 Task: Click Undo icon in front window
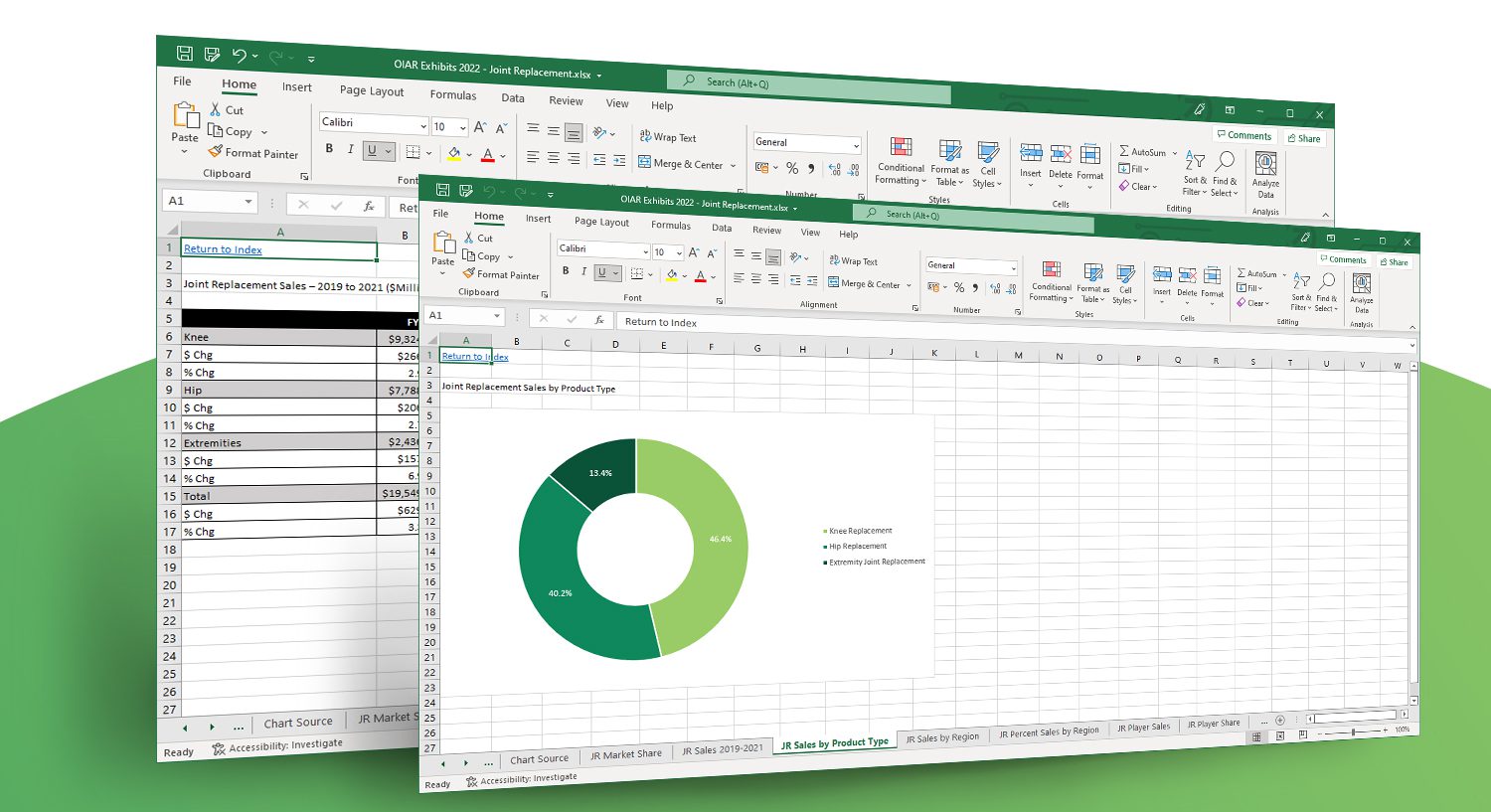coord(489,192)
